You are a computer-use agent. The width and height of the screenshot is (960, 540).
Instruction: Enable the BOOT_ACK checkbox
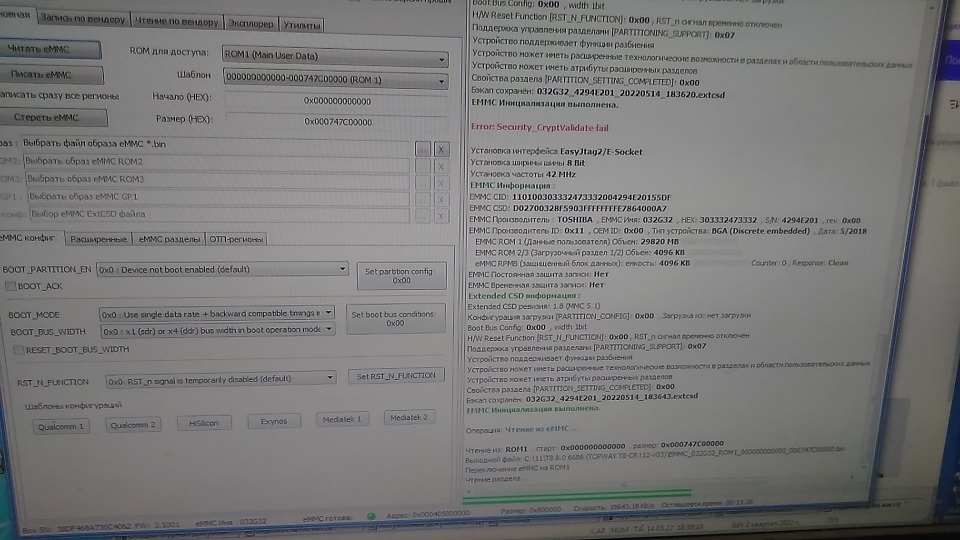click(10, 286)
